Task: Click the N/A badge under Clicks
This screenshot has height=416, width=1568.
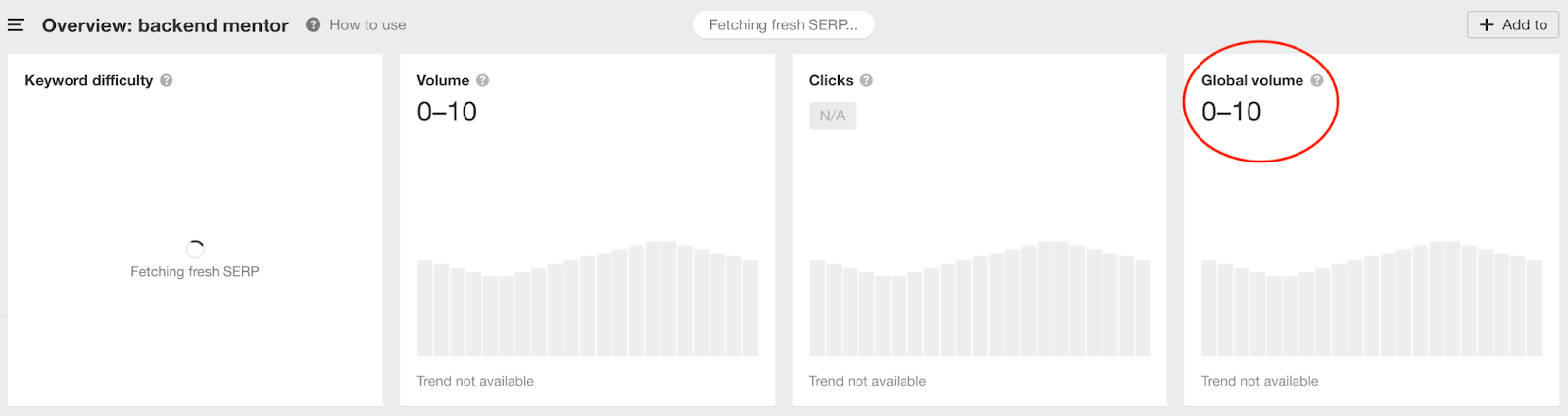Action: click(832, 116)
